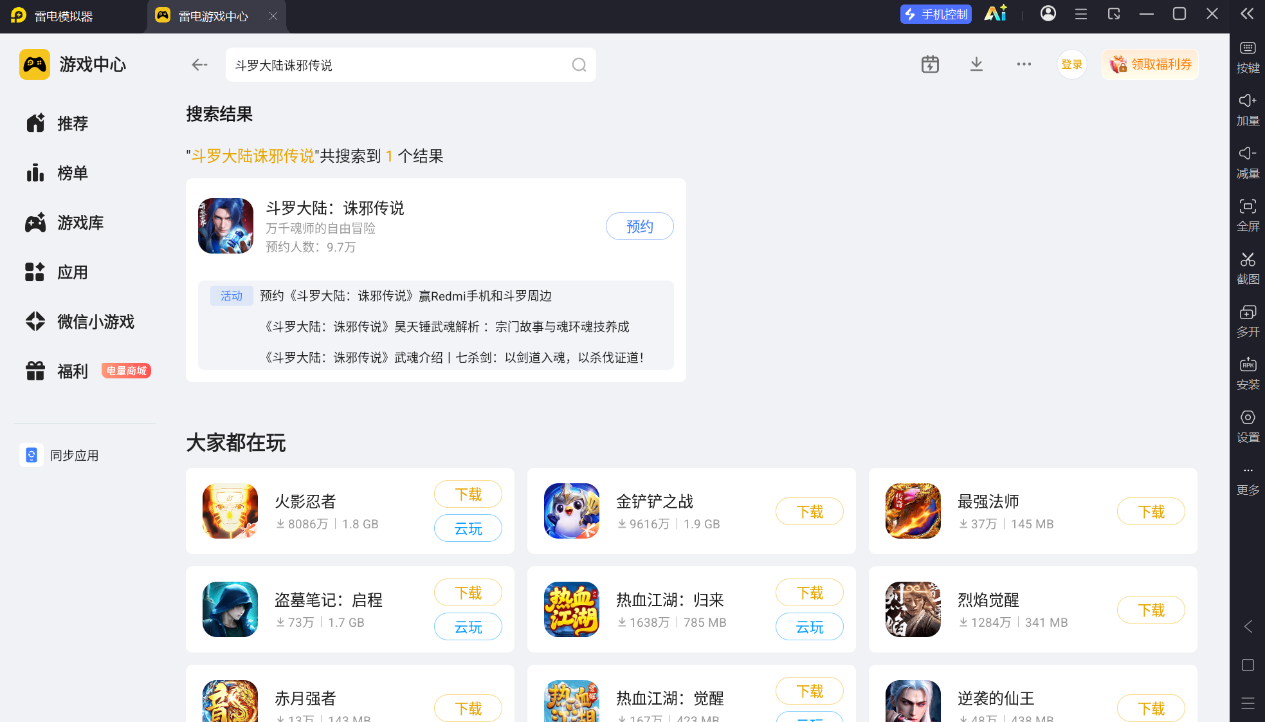Viewport: 1265px width, 722px height.
Task: Click the AI icon in title bar
Action: pyautogui.click(x=995, y=14)
